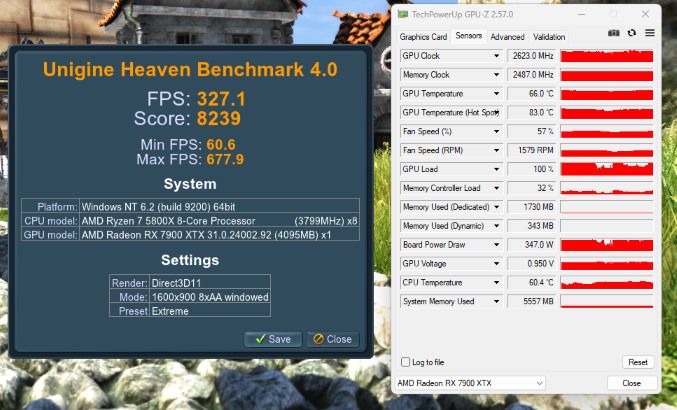Viewport: 677px width, 410px height.
Task: Click the Memory Clock history graph
Action: coord(607,75)
